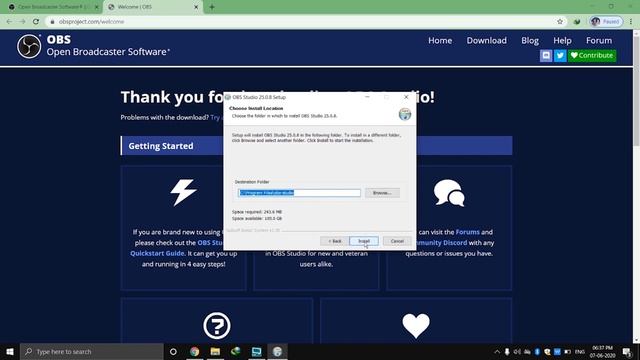
Task: Click the green Contribute button
Action: pos(592,56)
